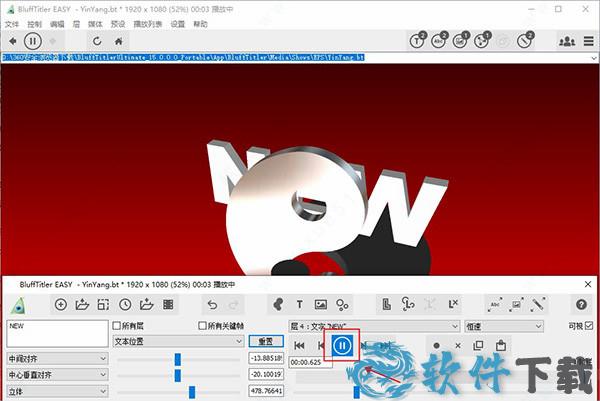The width and height of the screenshot is (600, 401).
Task: Open the 恒速 speed dropdown
Action: coord(503,326)
